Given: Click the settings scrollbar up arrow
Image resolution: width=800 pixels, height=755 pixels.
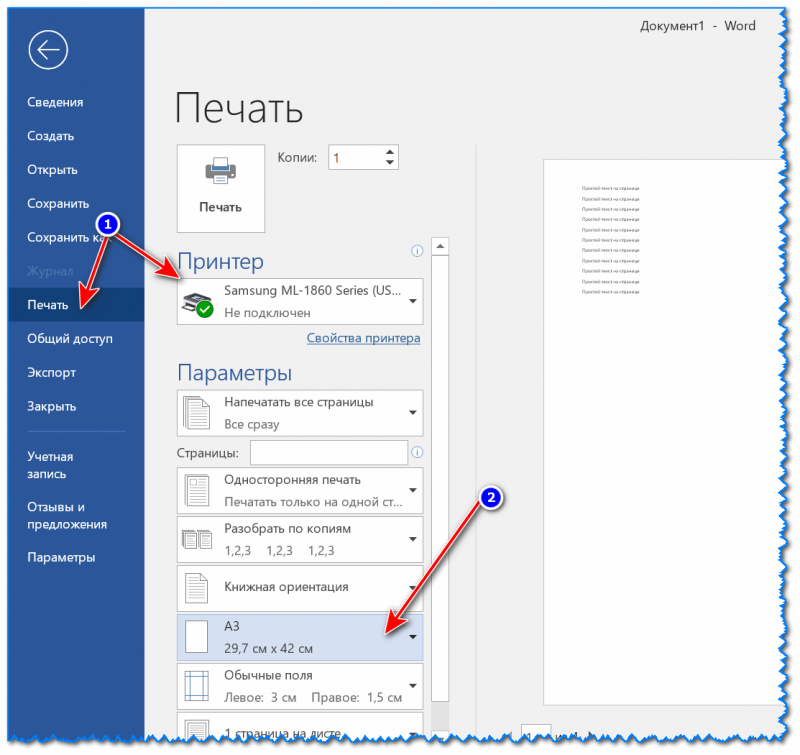Looking at the screenshot, I should pos(440,246).
